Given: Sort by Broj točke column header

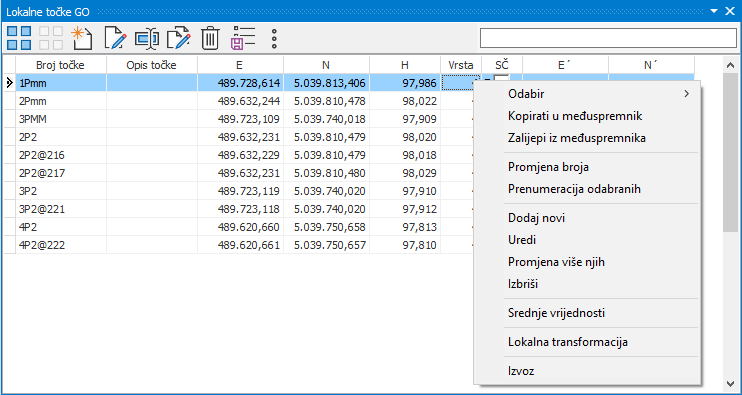Looking at the screenshot, I should click(61, 65).
